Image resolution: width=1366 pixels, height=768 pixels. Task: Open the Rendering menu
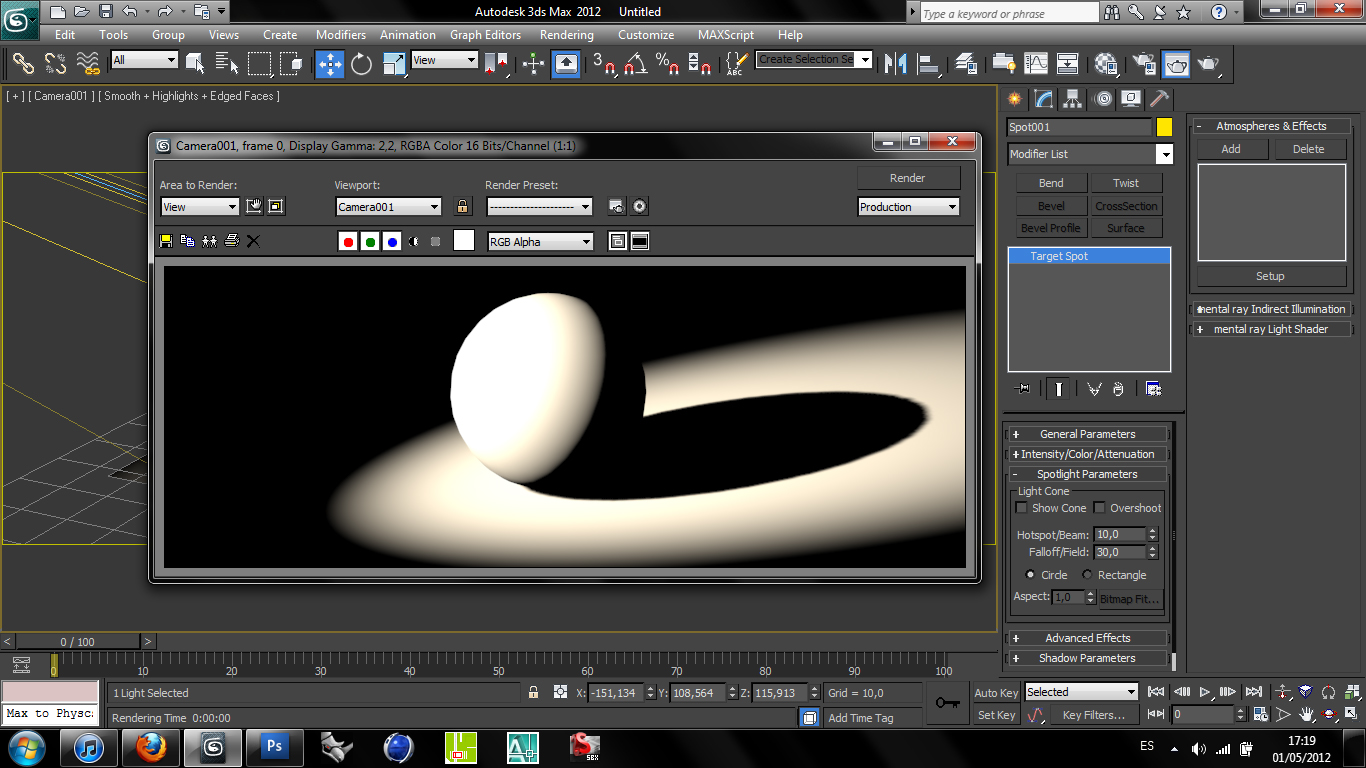pos(566,34)
